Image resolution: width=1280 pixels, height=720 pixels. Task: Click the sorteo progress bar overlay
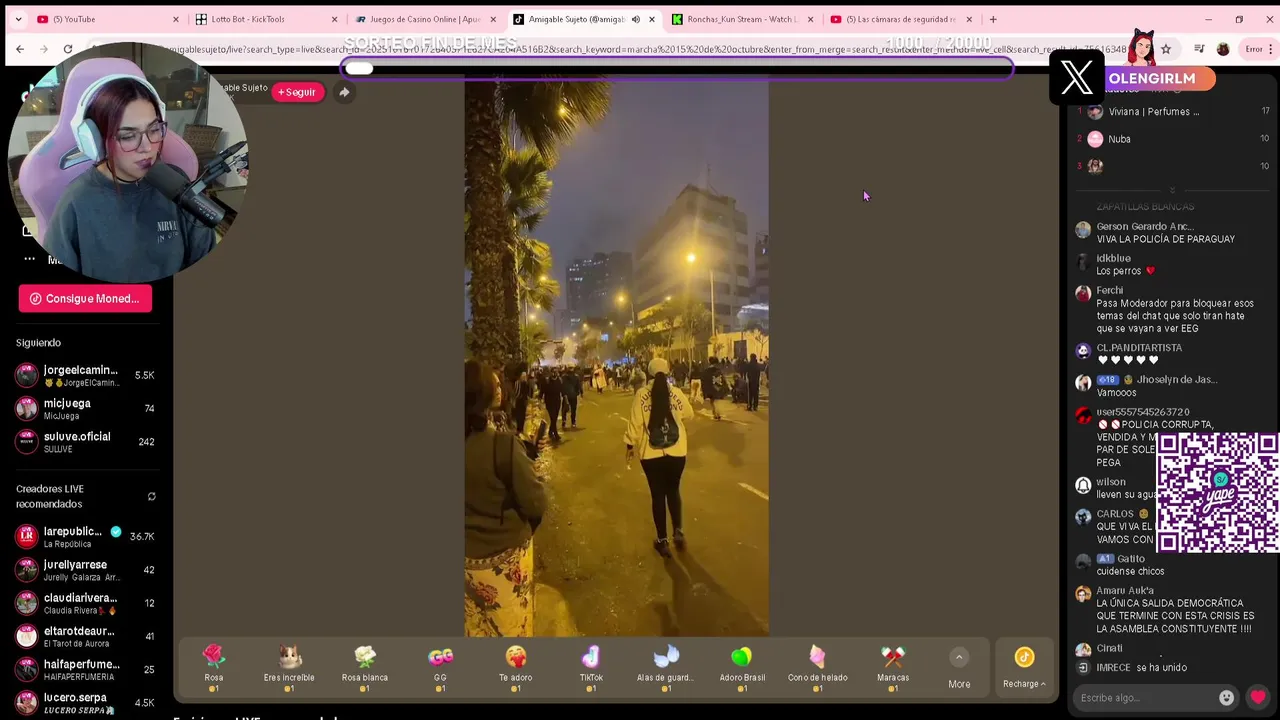pos(677,68)
